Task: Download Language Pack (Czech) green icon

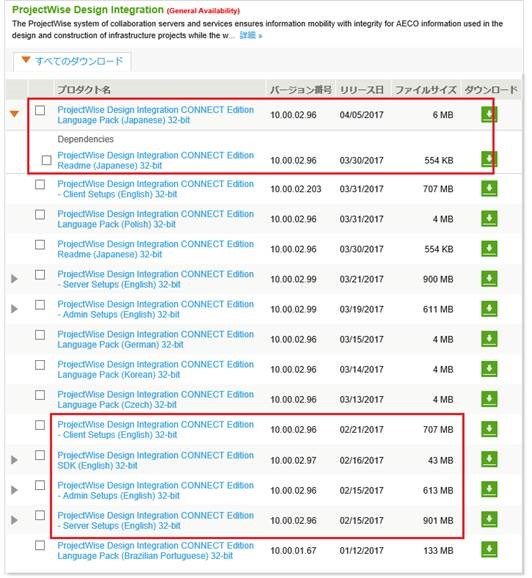Action: (x=489, y=399)
